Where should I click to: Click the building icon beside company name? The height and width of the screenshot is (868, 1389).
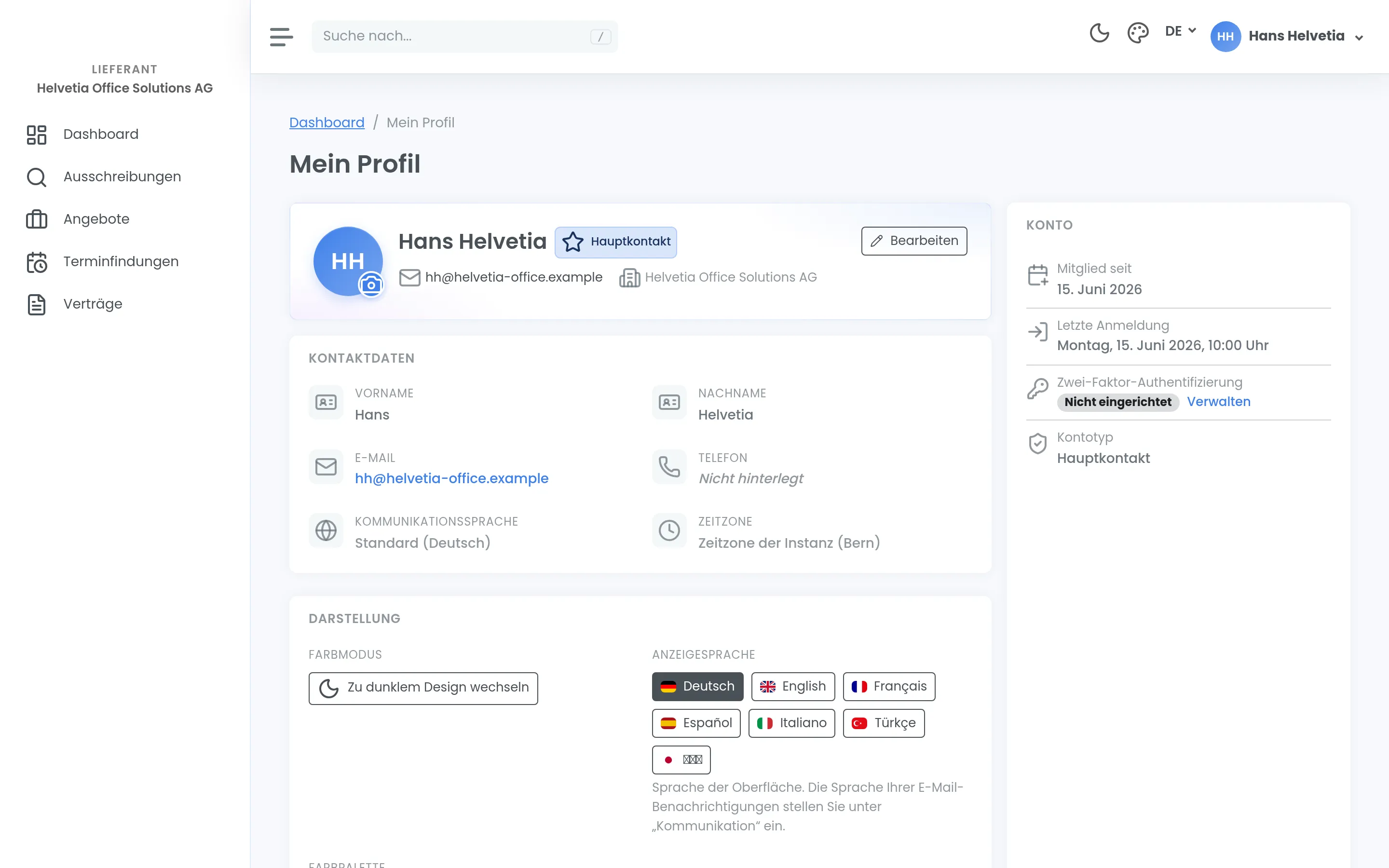(630, 278)
